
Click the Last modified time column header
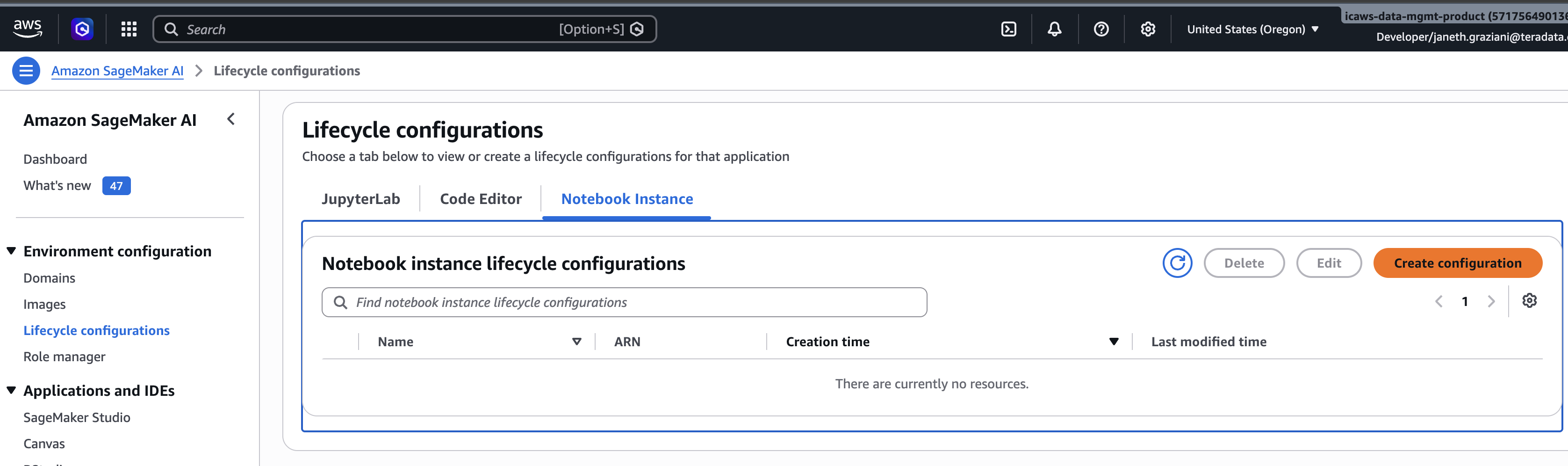tap(1208, 342)
